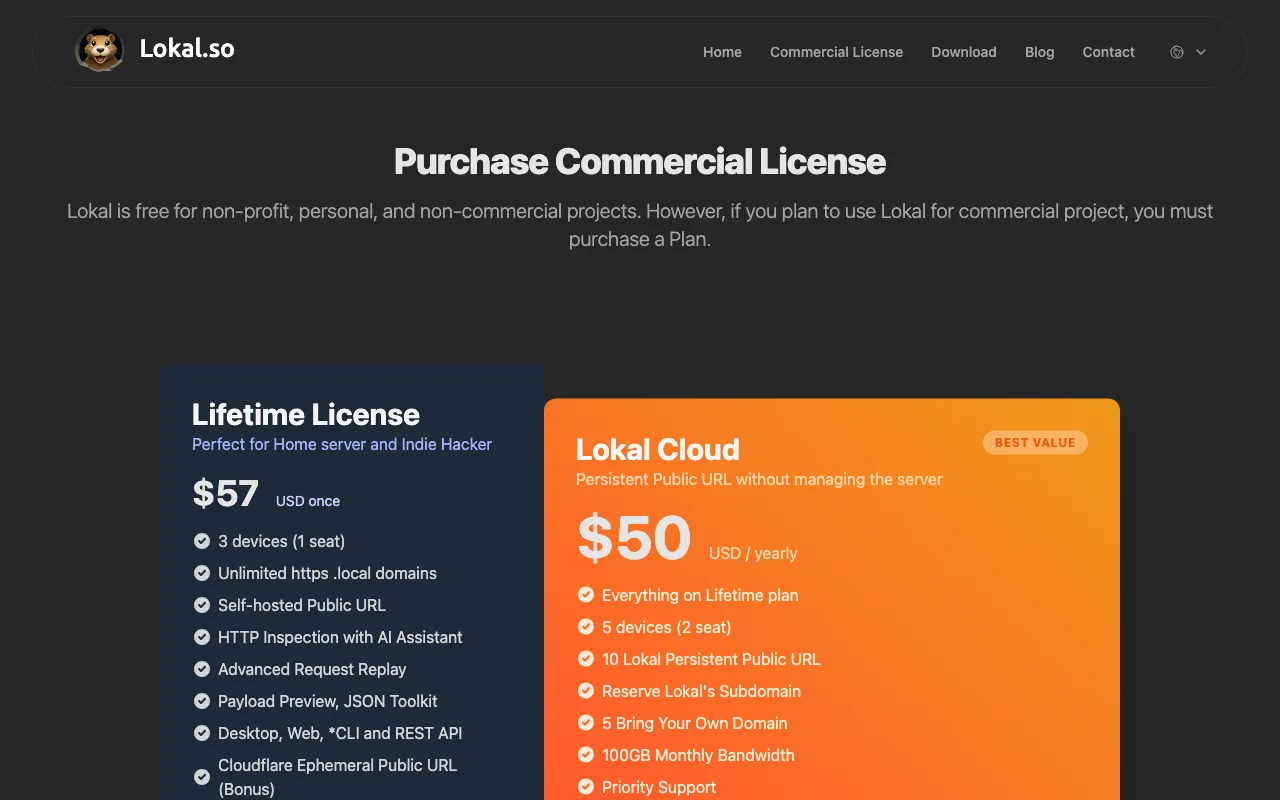Click the $50 price
This screenshot has width=1280, height=800.
point(635,537)
